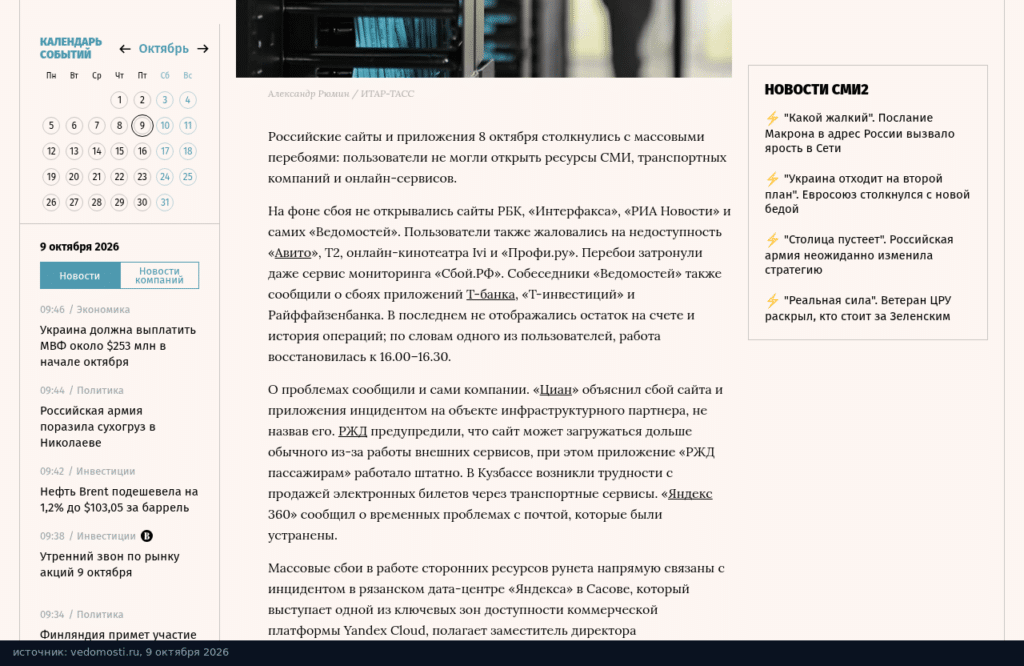The height and width of the screenshot is (666, 1024).
Task: Select October 23 in the calendar
Action: 142,177
